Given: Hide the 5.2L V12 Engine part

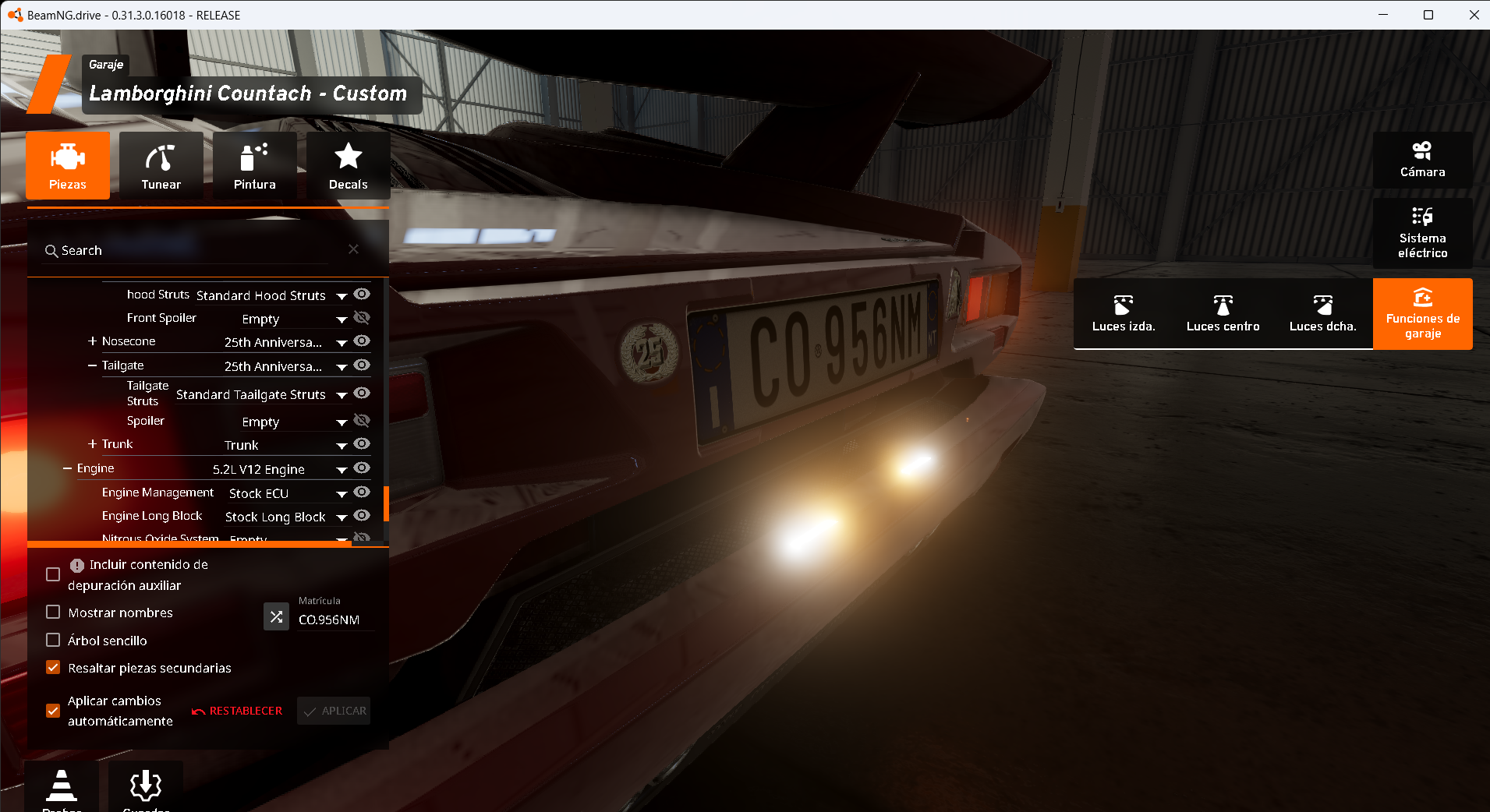Looking at the screenshot, I should (x=362, y=468).
